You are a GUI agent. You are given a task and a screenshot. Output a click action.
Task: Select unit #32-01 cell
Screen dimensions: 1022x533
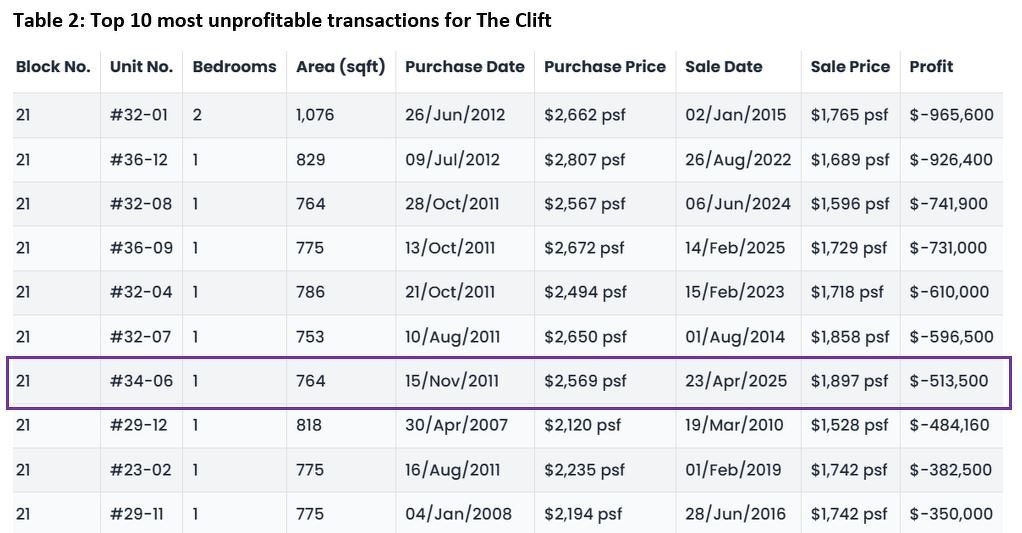point(139,115)
